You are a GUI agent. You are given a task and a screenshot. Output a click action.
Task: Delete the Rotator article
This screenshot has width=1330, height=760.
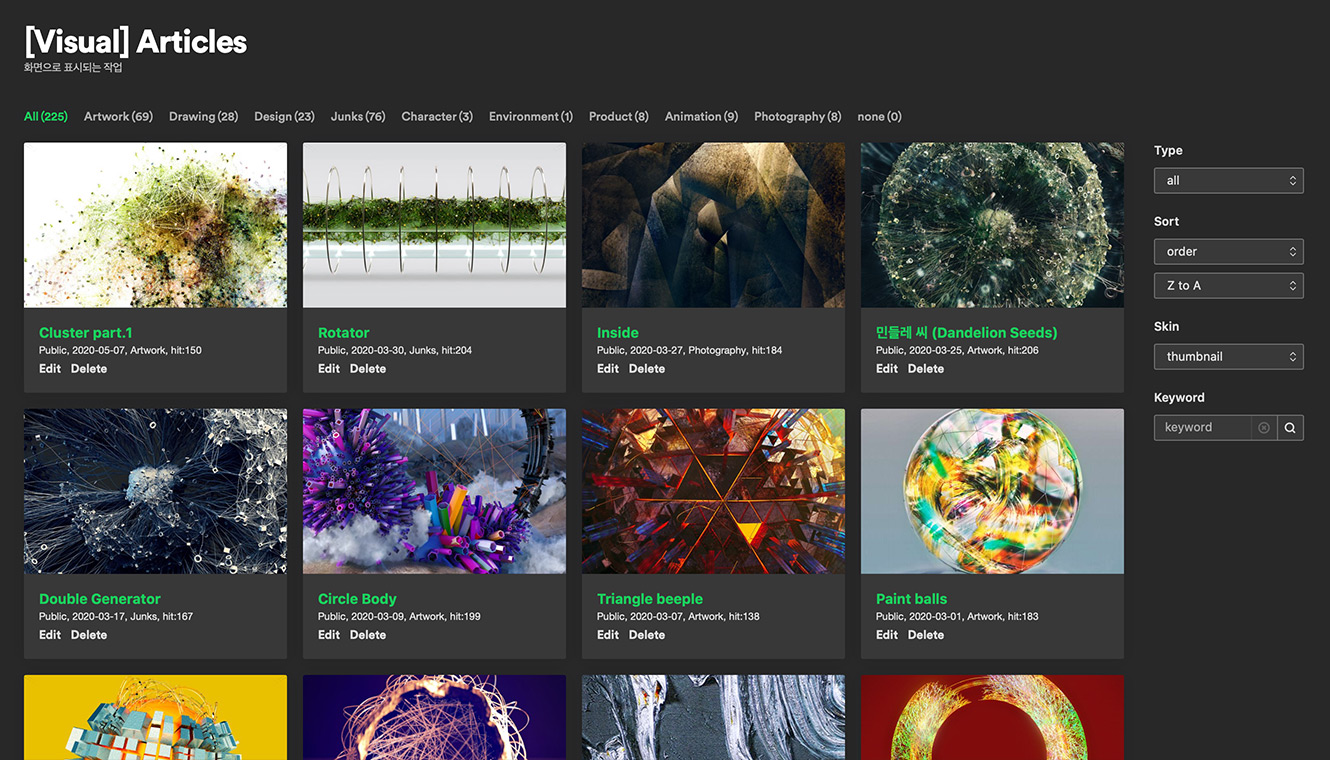click(x=367, y=368)
